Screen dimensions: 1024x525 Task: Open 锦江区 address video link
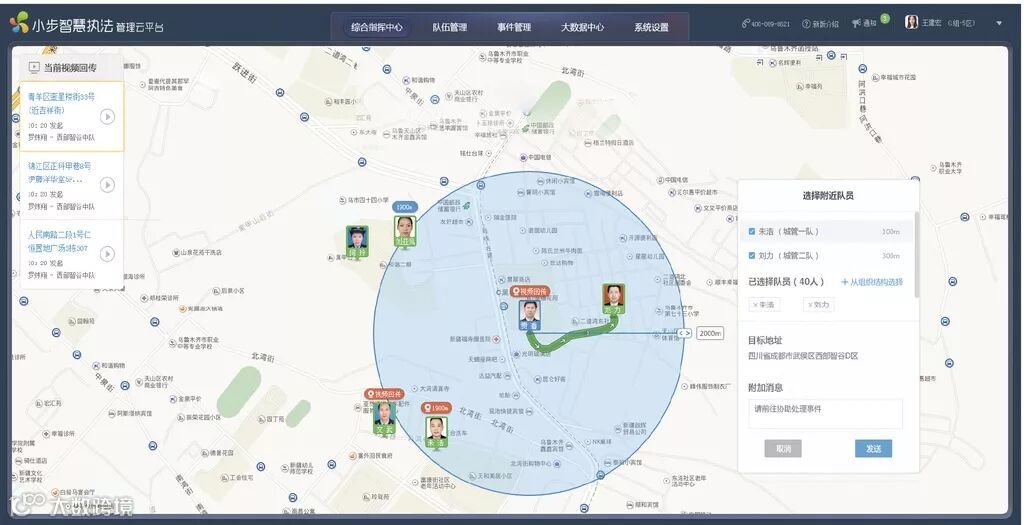click(x=59, y=172)
